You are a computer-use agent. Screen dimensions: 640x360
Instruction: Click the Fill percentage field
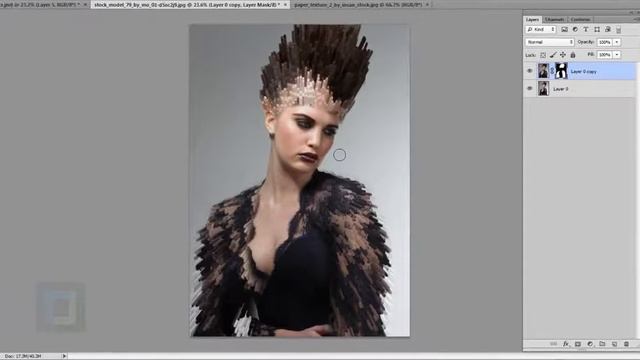[x=605, y=54]
